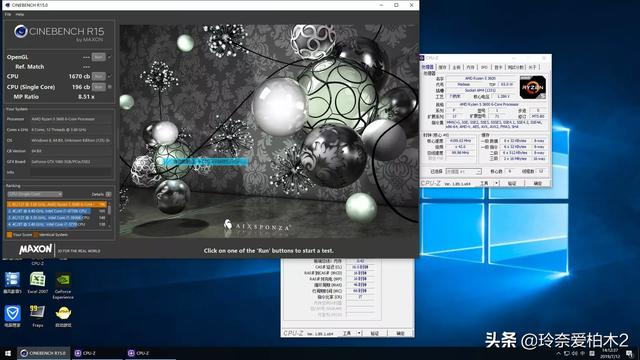Expand the CPU-Z tools dropdown arrow
Image resolution: width=640 pixels, height=360 pixels.
[x=496, y=184]
